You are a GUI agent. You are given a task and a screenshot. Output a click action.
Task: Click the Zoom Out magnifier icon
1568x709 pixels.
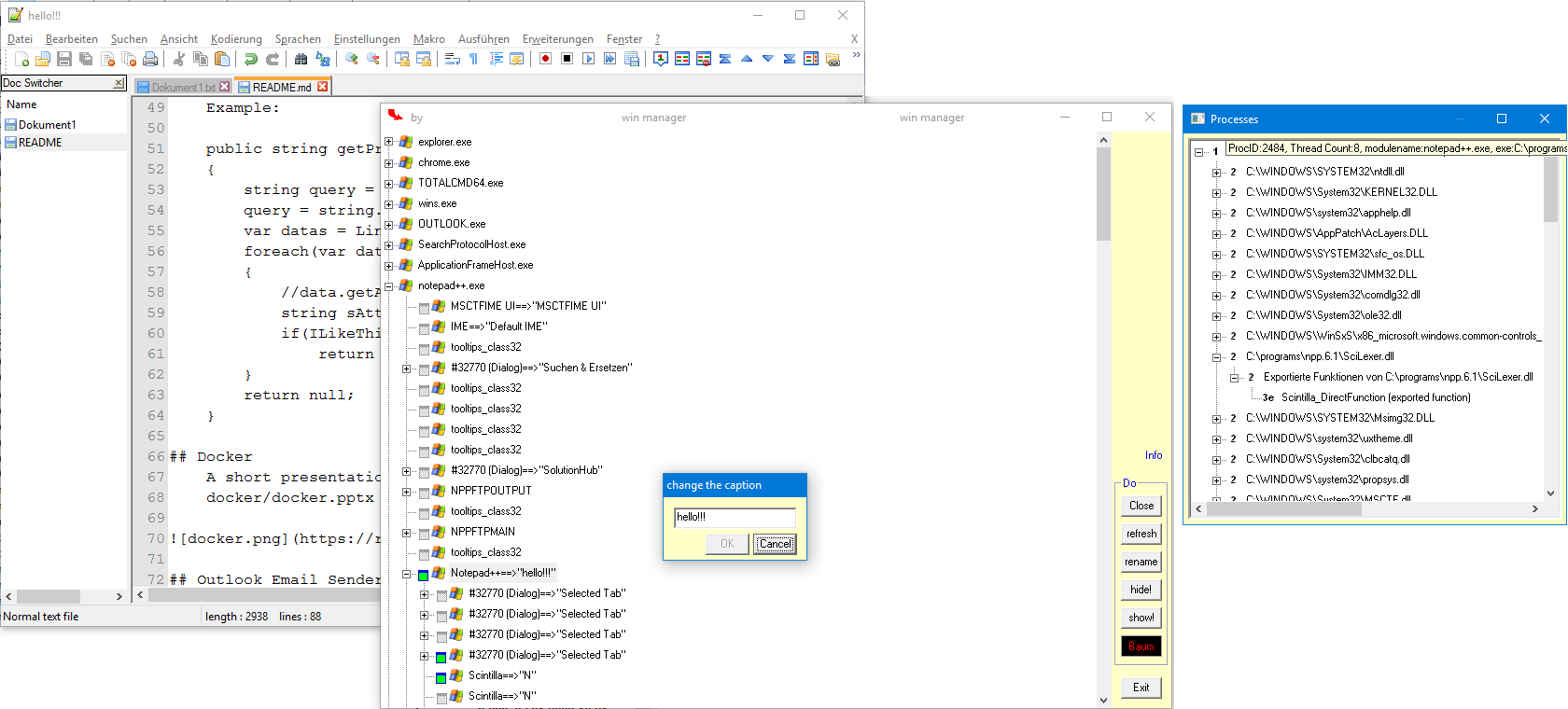[x=373, y=59]
